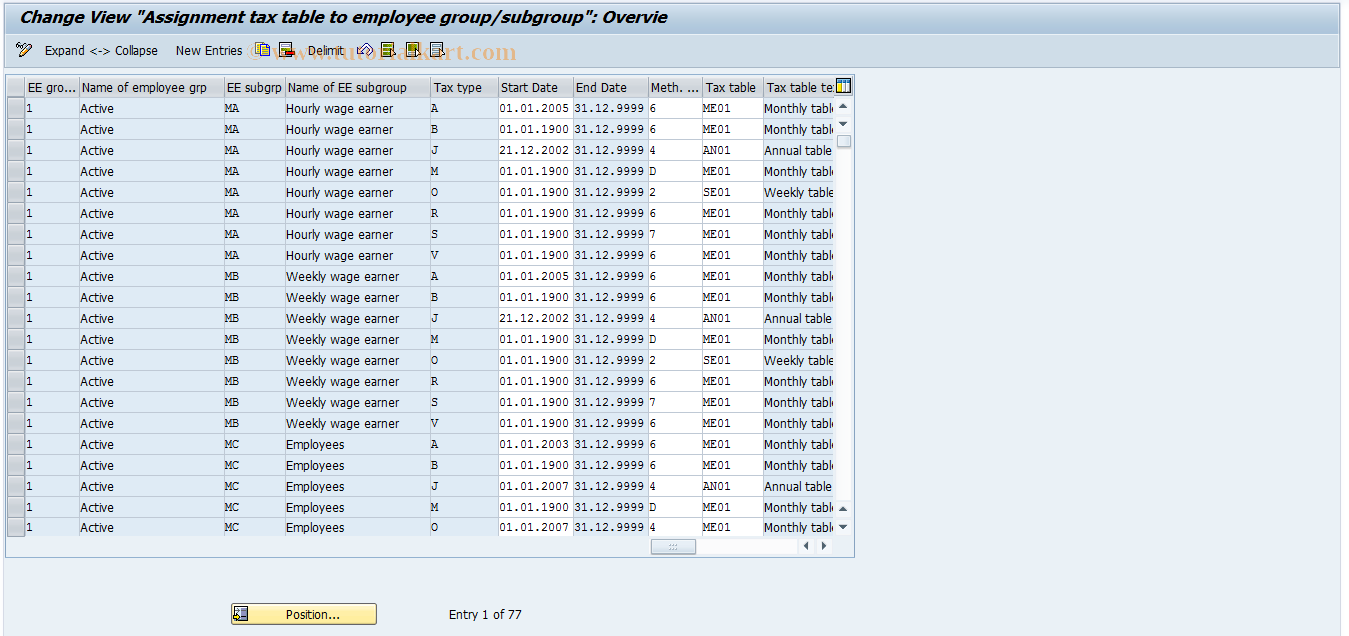Click the Select Block icon
Screen dimensions: 1349x636
click(413, 50)
